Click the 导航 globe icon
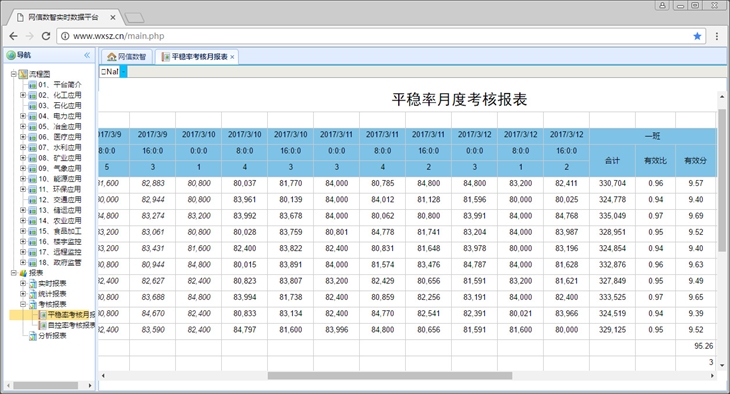730x394 pixels. [x=11, y=55]
